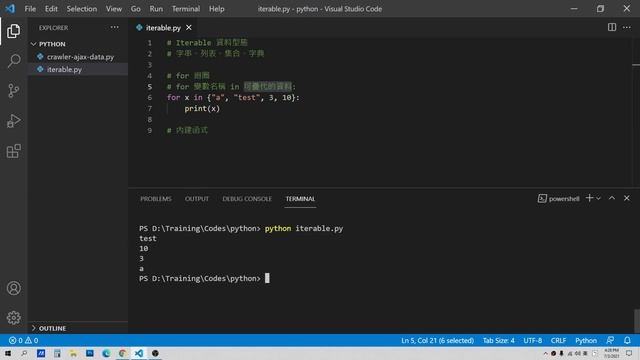Click the terminal prompt input area
Image resolution: width=640 pixels, height=360 pixels.
[x=267, y=278]
